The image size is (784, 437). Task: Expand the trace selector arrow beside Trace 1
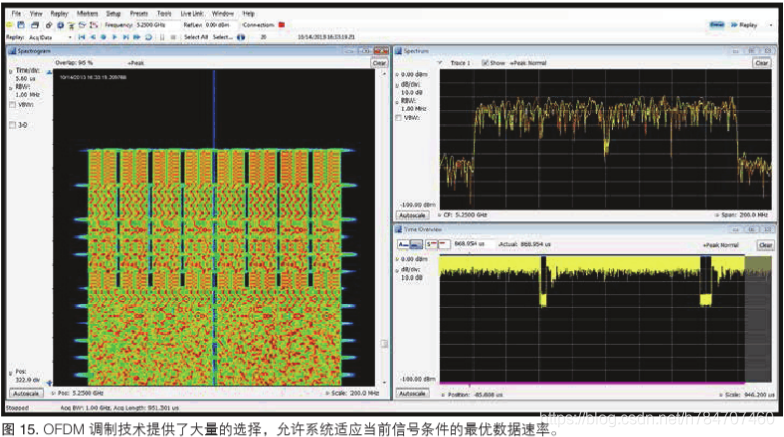click(x=440, y=63)
